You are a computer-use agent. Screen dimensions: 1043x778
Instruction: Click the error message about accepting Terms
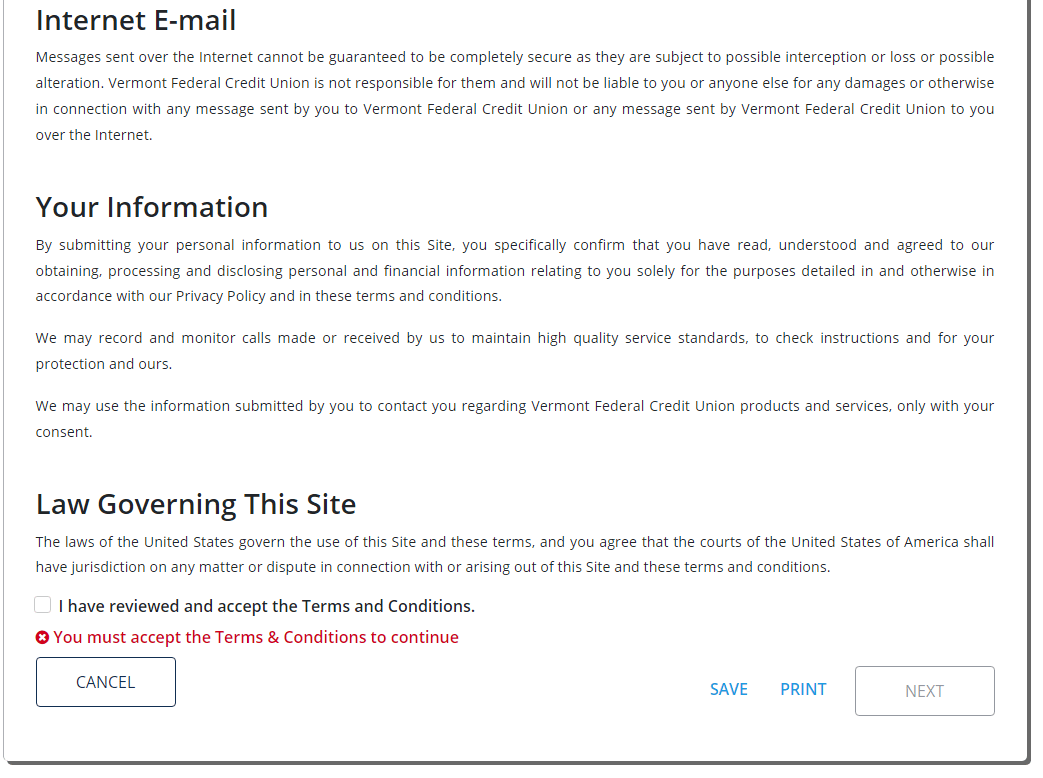pyautogui.click(x=256, y=637)
